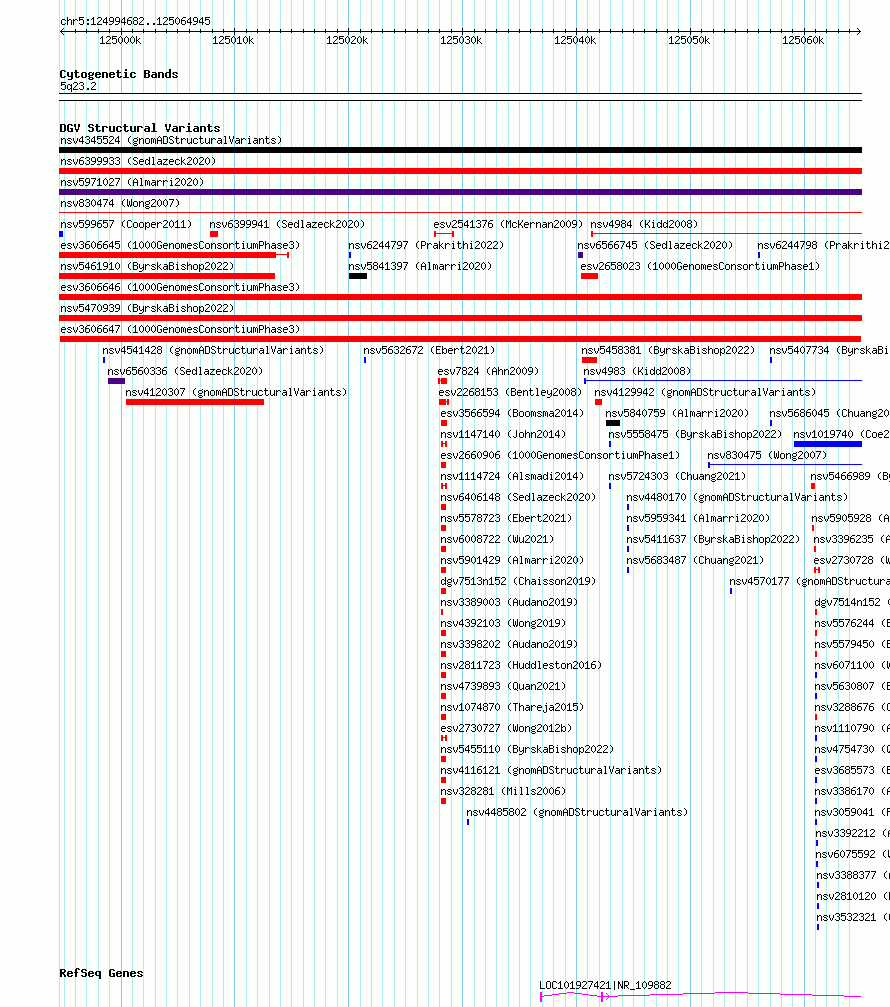Click the nsv599657 (Cooper2011) label
890x1007 pixels.
(126, 224)
